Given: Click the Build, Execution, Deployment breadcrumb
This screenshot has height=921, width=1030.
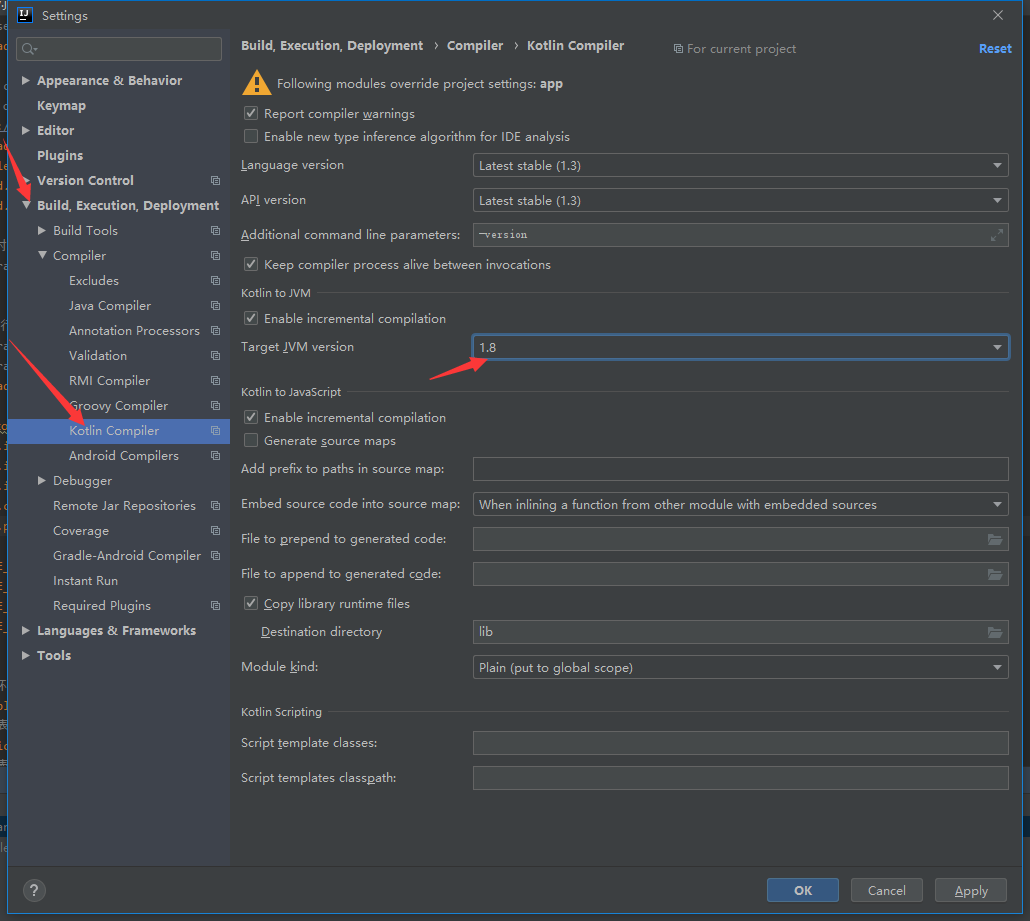Looking at the screenshot, I should (x=332, y=45).
